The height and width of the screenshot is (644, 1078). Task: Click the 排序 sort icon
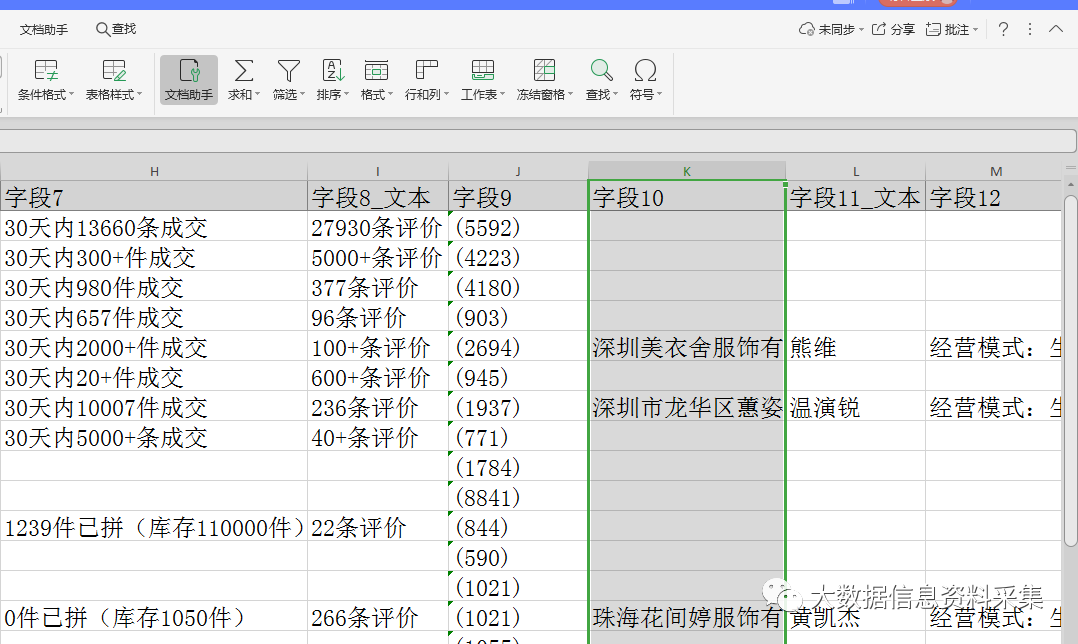333,70
